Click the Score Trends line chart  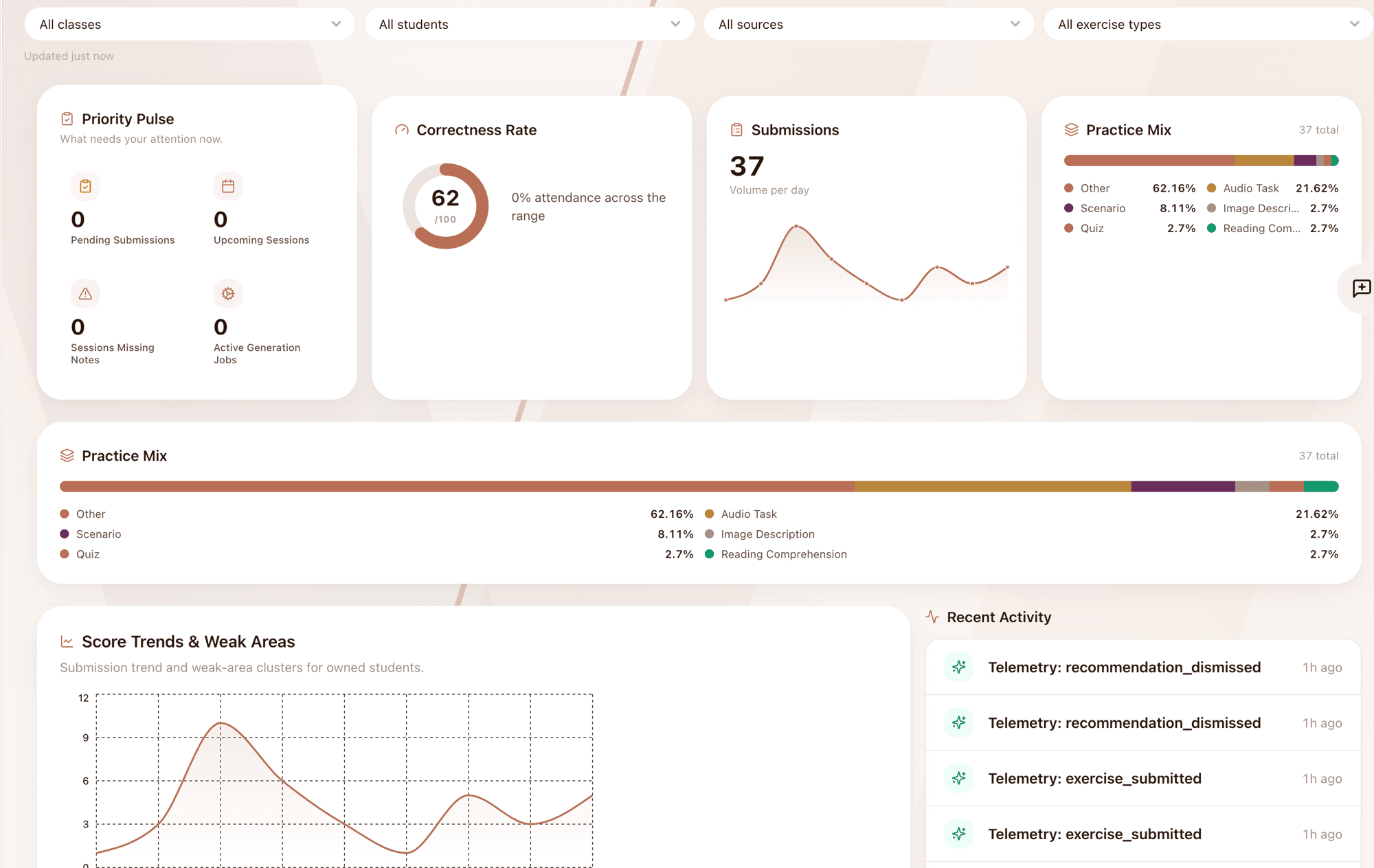click(x=343, y=781)
